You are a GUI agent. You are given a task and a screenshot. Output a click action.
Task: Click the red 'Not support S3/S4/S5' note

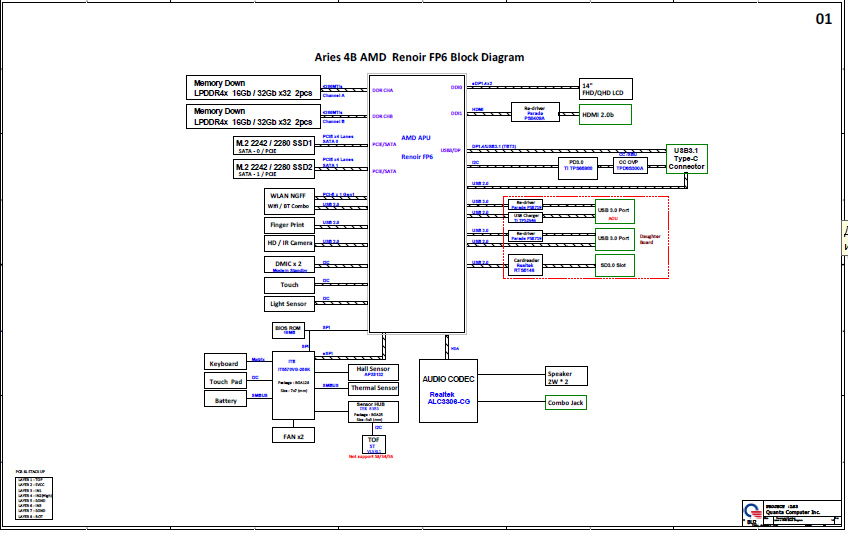pyautogui.click(x=371, y=457)
